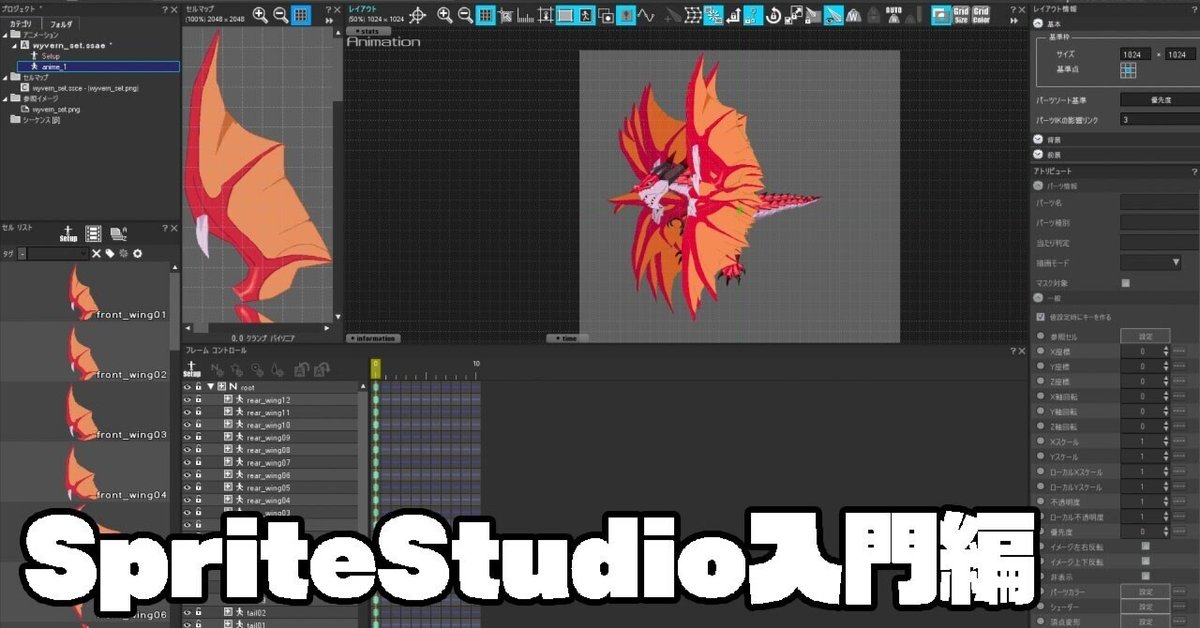Toggle visibility eye of rear_wing12
Screen dimensions: 1200x628
[x=187, y=399]
